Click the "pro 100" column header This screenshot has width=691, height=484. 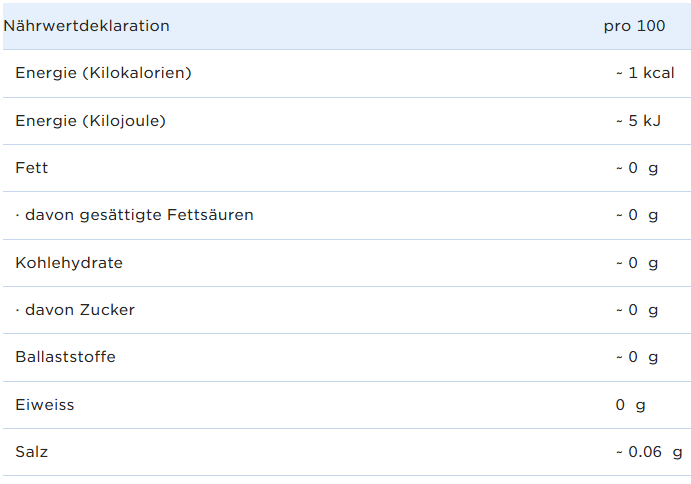(x=634, y=26)
